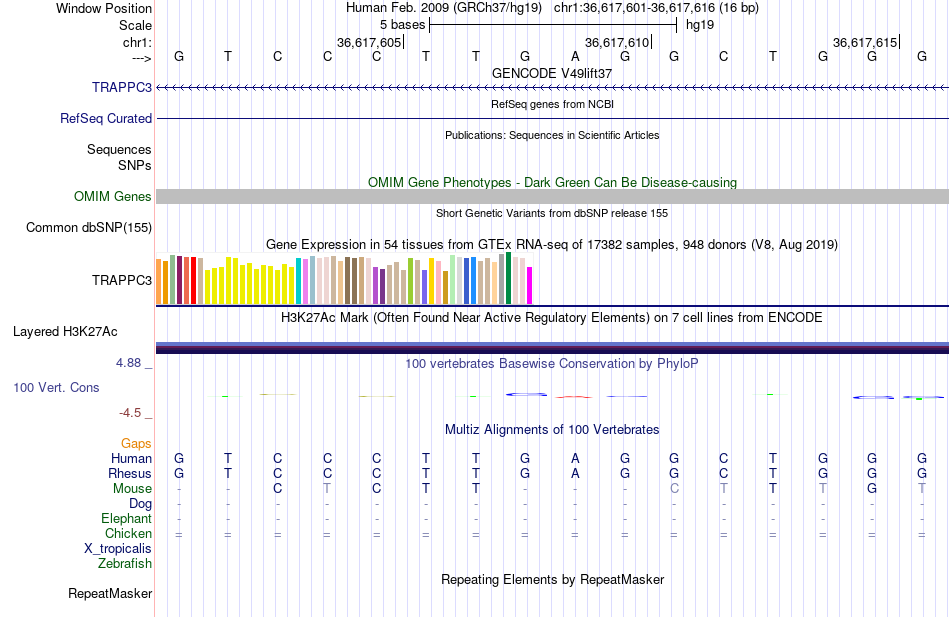The width and height of the screenshot is (950, 617).
Task: Click the Basewise Conservation by PhyloP title
Action: pos(552,364)
